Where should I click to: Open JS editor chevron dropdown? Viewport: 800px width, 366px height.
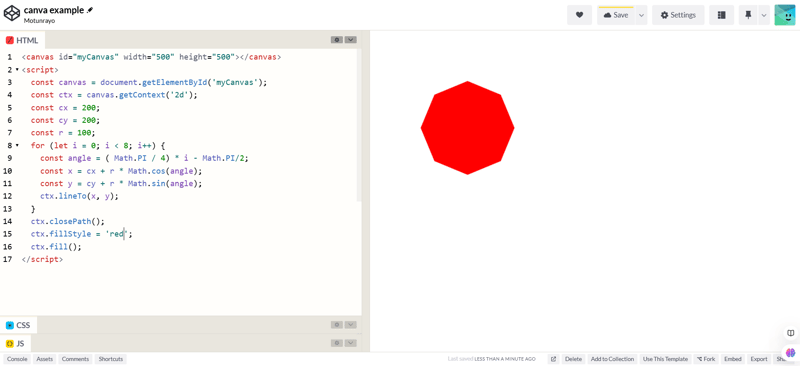[351, 343]
